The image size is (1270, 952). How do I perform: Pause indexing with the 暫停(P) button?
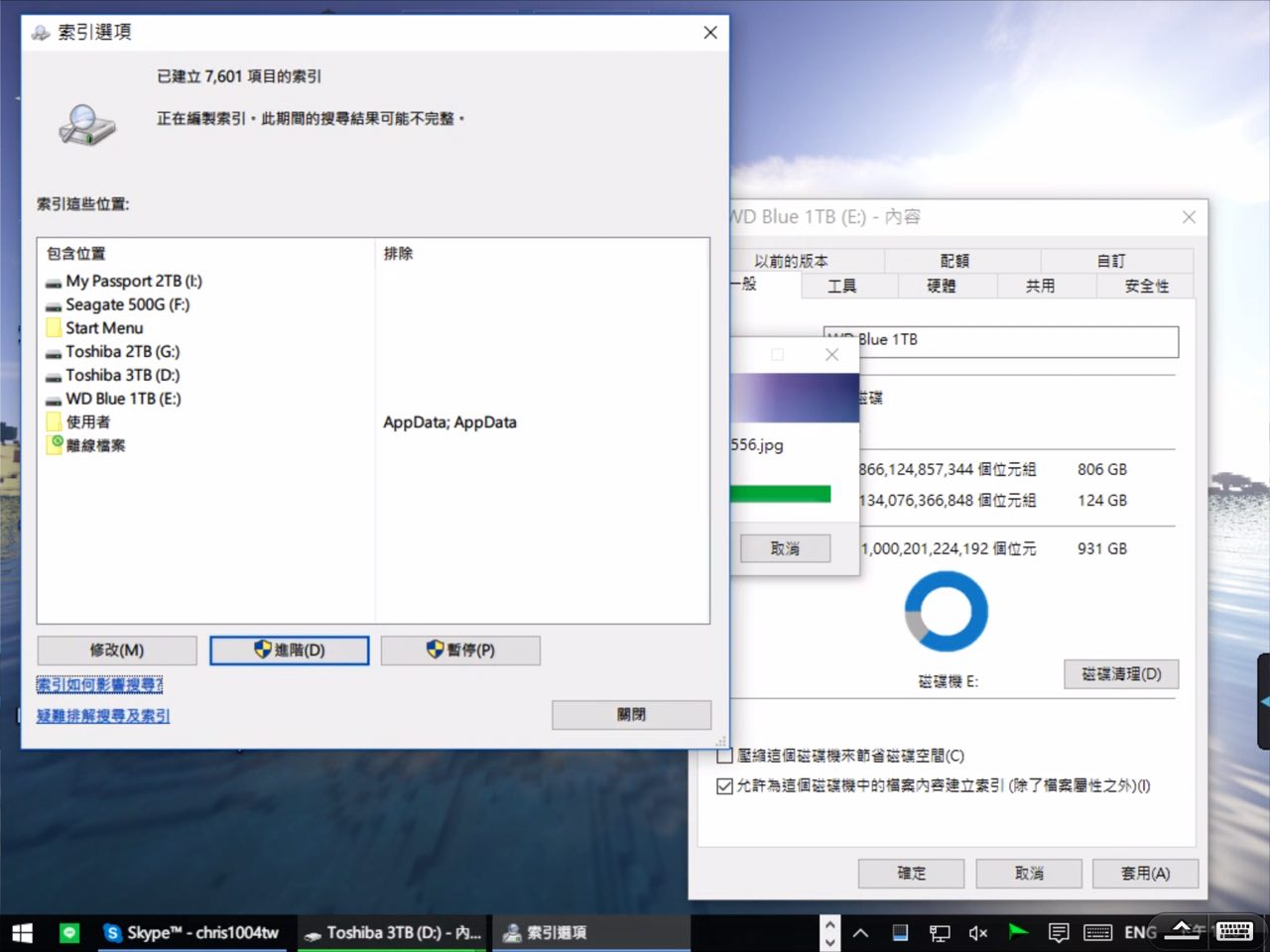pyautogui.click(x=460, y=651)
